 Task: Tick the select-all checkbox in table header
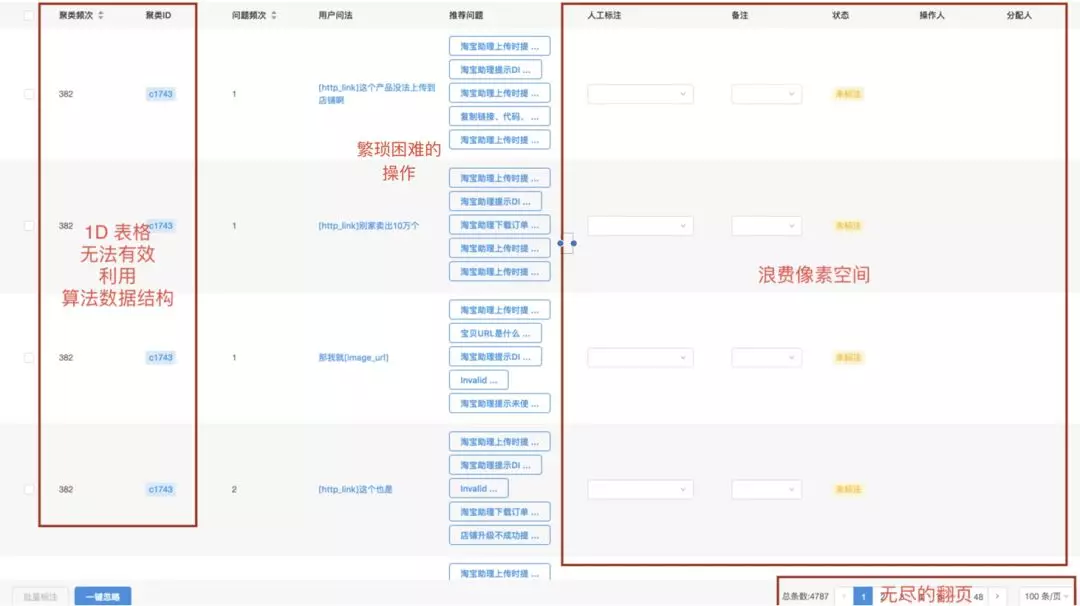click(x=28, y=15)
